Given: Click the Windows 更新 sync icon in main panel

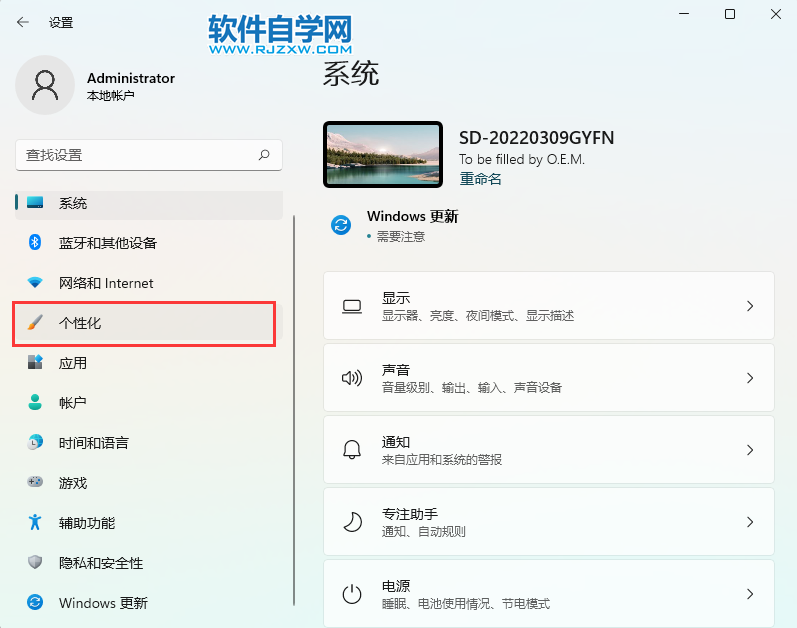Looking at the screenshot, I should [341, 225].
